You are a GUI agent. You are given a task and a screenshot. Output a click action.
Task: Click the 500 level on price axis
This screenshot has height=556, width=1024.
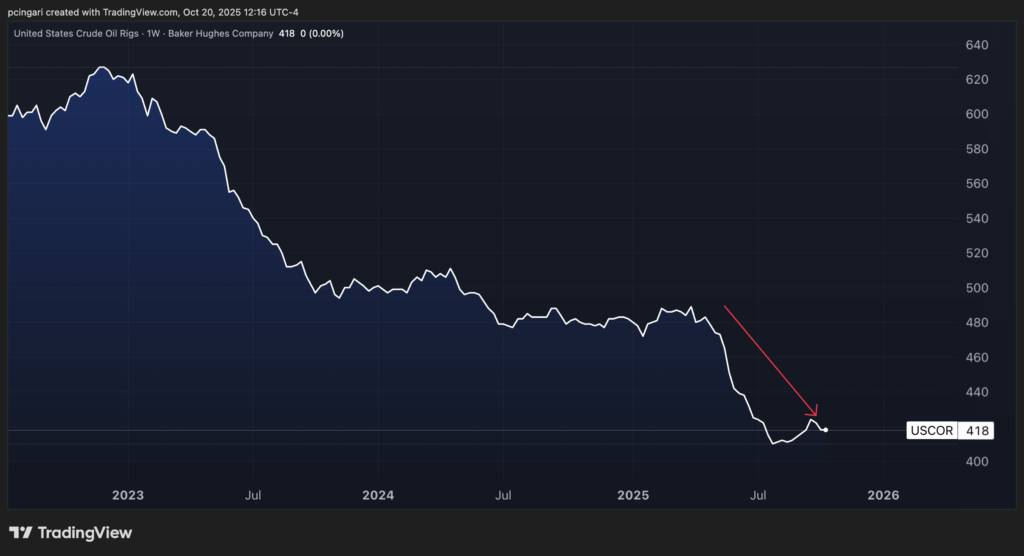click(x=975, y=288)
